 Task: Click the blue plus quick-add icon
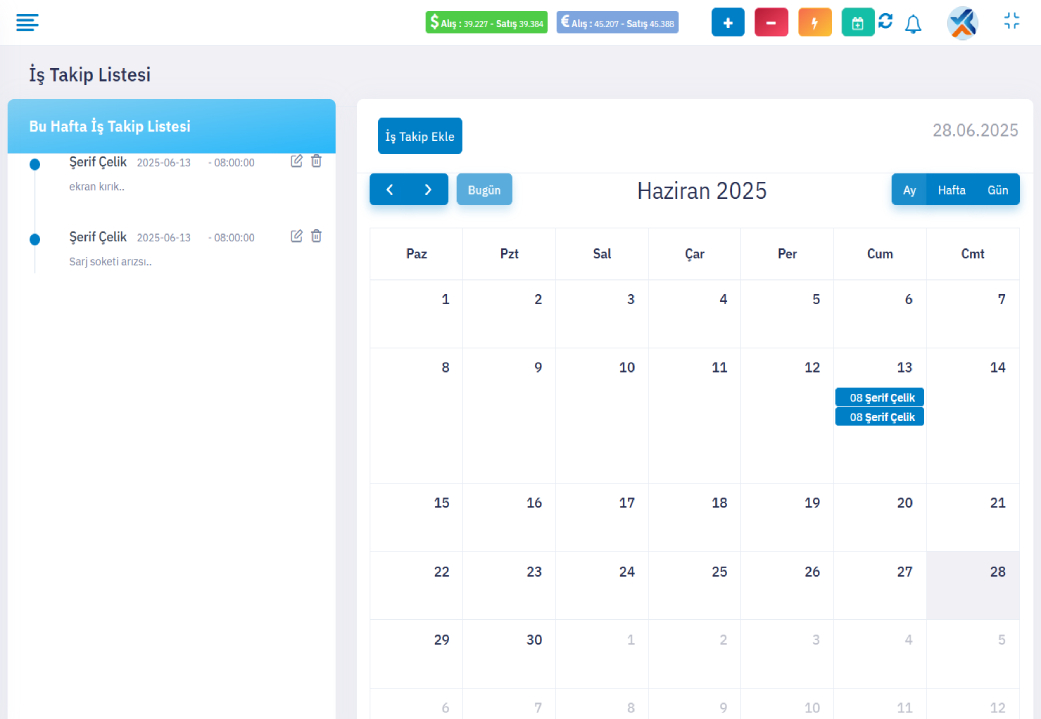coord(727,22)
